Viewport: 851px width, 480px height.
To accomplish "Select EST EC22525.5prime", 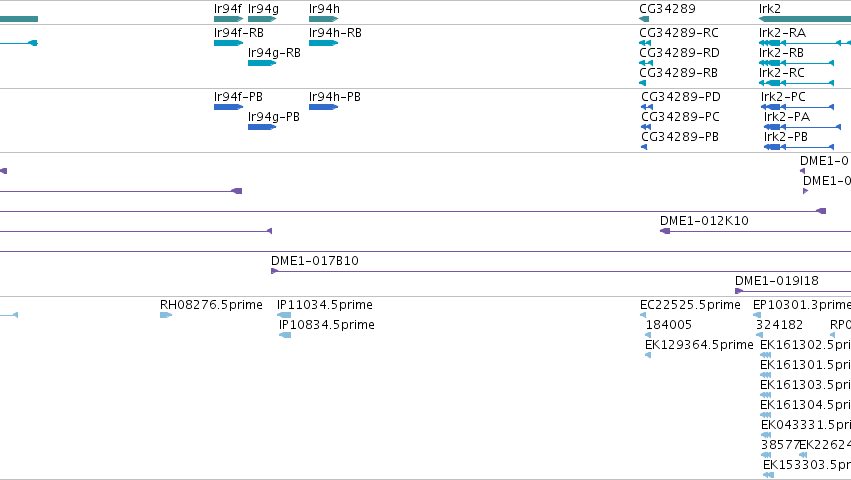I will (643, 315).
